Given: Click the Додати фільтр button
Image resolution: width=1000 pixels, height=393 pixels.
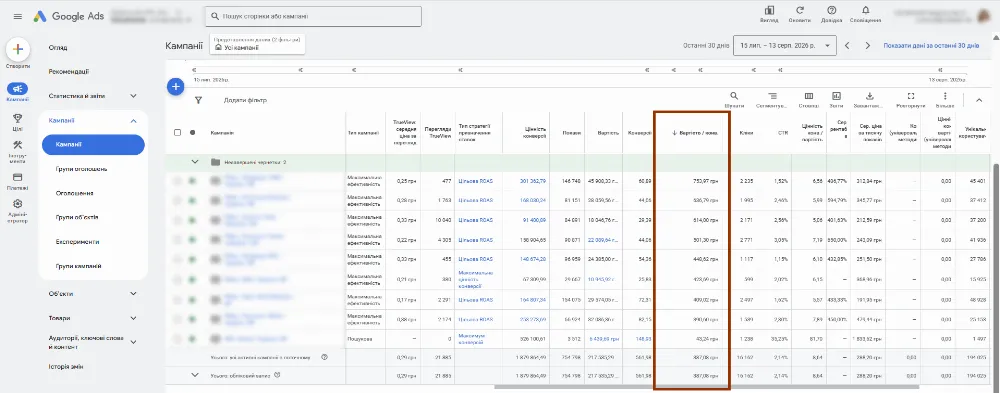Looking at the screenshot, I should point(245,100).
